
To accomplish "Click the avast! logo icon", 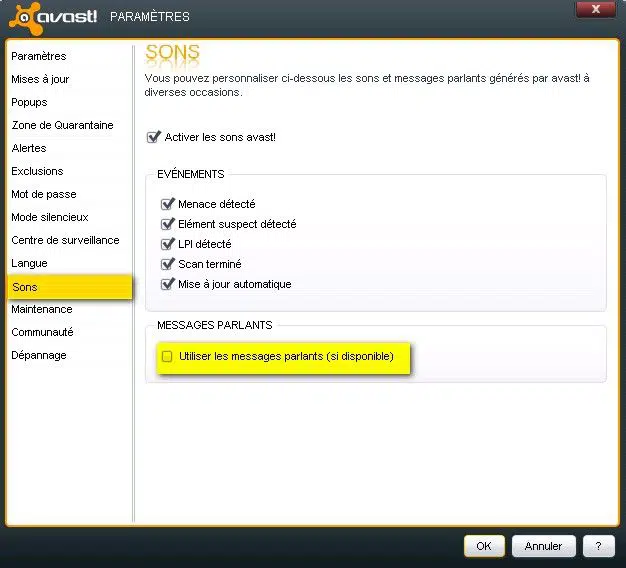I will pyautogui.click(x=26, y=18).
